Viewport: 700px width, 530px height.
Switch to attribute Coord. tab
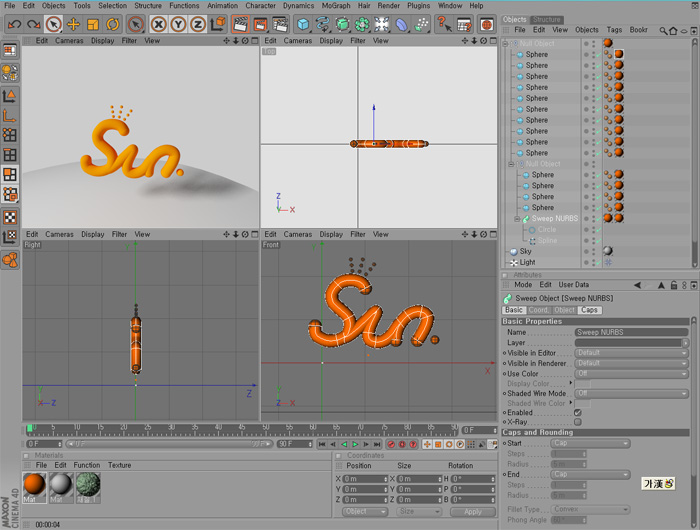[538, 310]
